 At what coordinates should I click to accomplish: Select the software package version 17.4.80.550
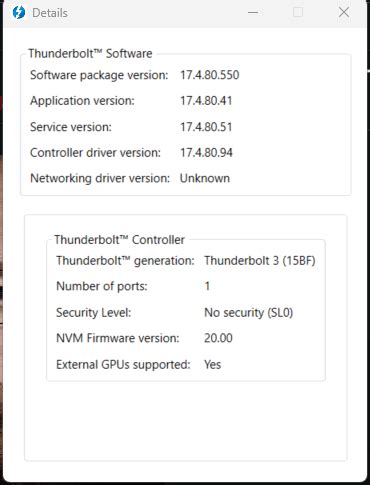tap(210, 75)
